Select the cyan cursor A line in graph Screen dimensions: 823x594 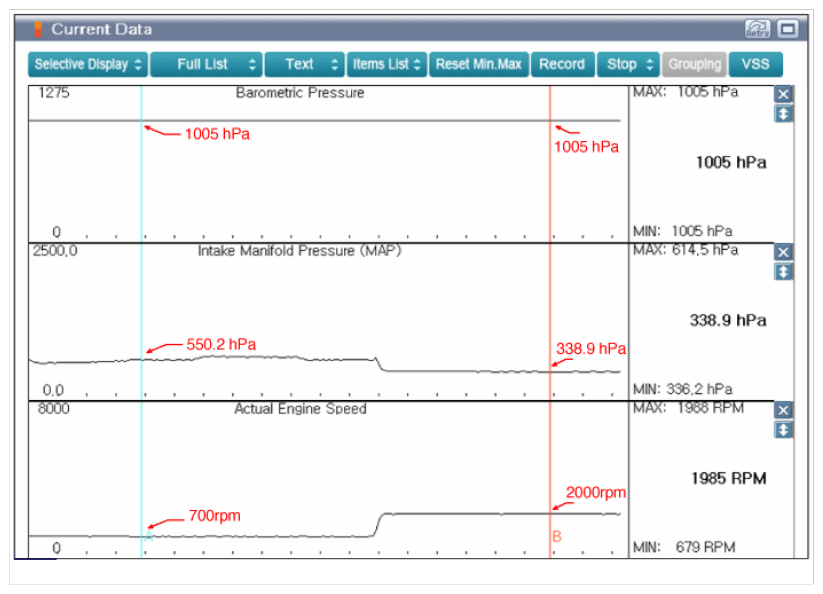pyautogui.click(x=141, y=300)
